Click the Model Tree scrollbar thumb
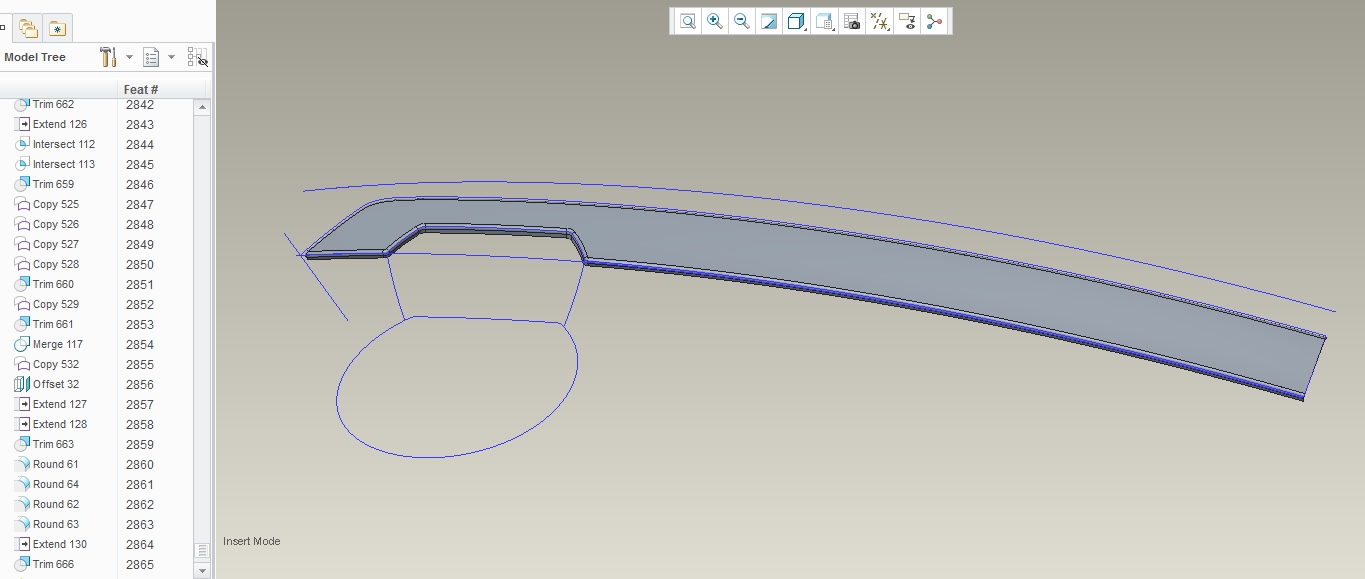The image size is (1365, 579). click(202, 551)
